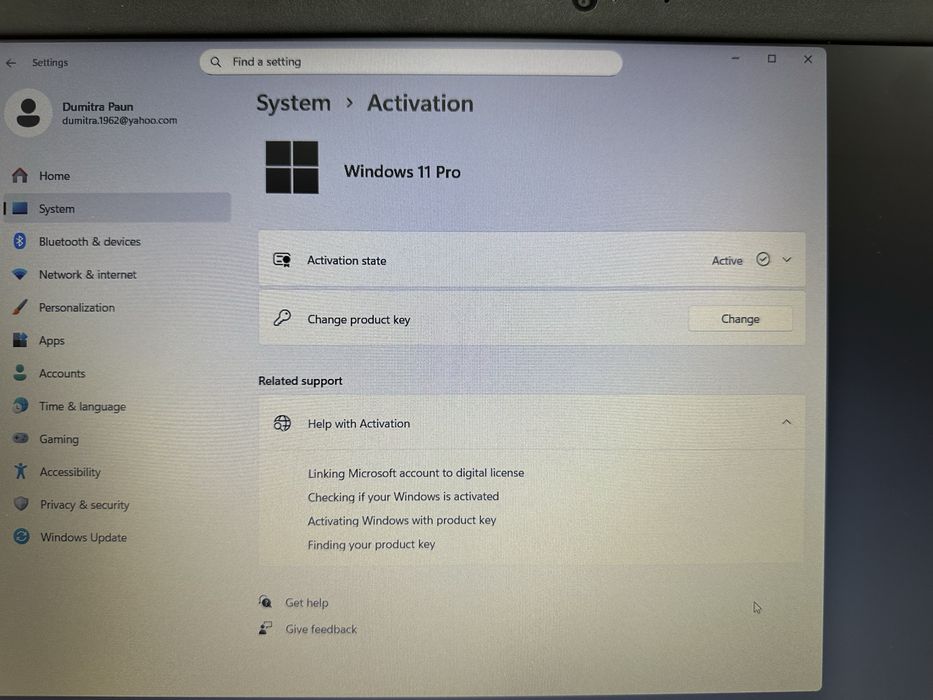Click the Dumitra Paun account name
This screenshot has height=700, width=933.
(98, 107)
